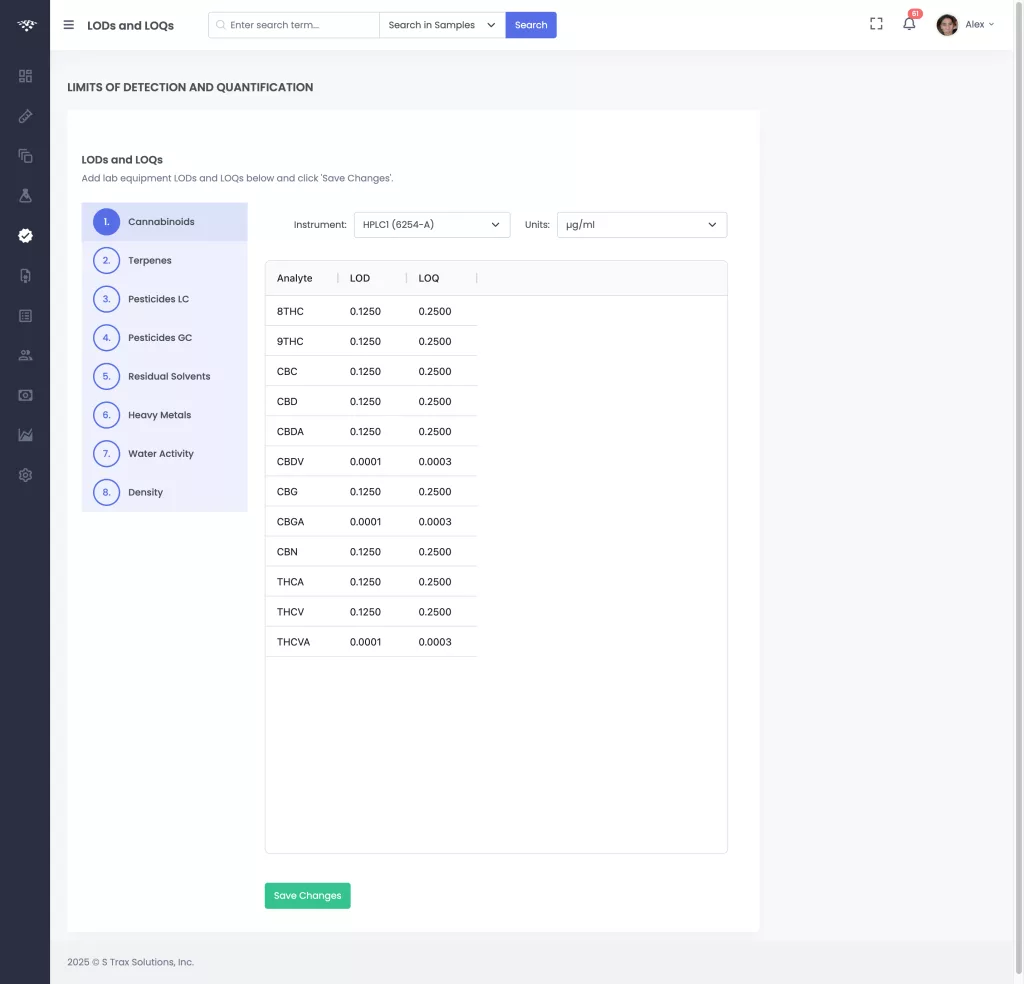Switch to the Density step
1024x984 pixels.
[165, 492]
